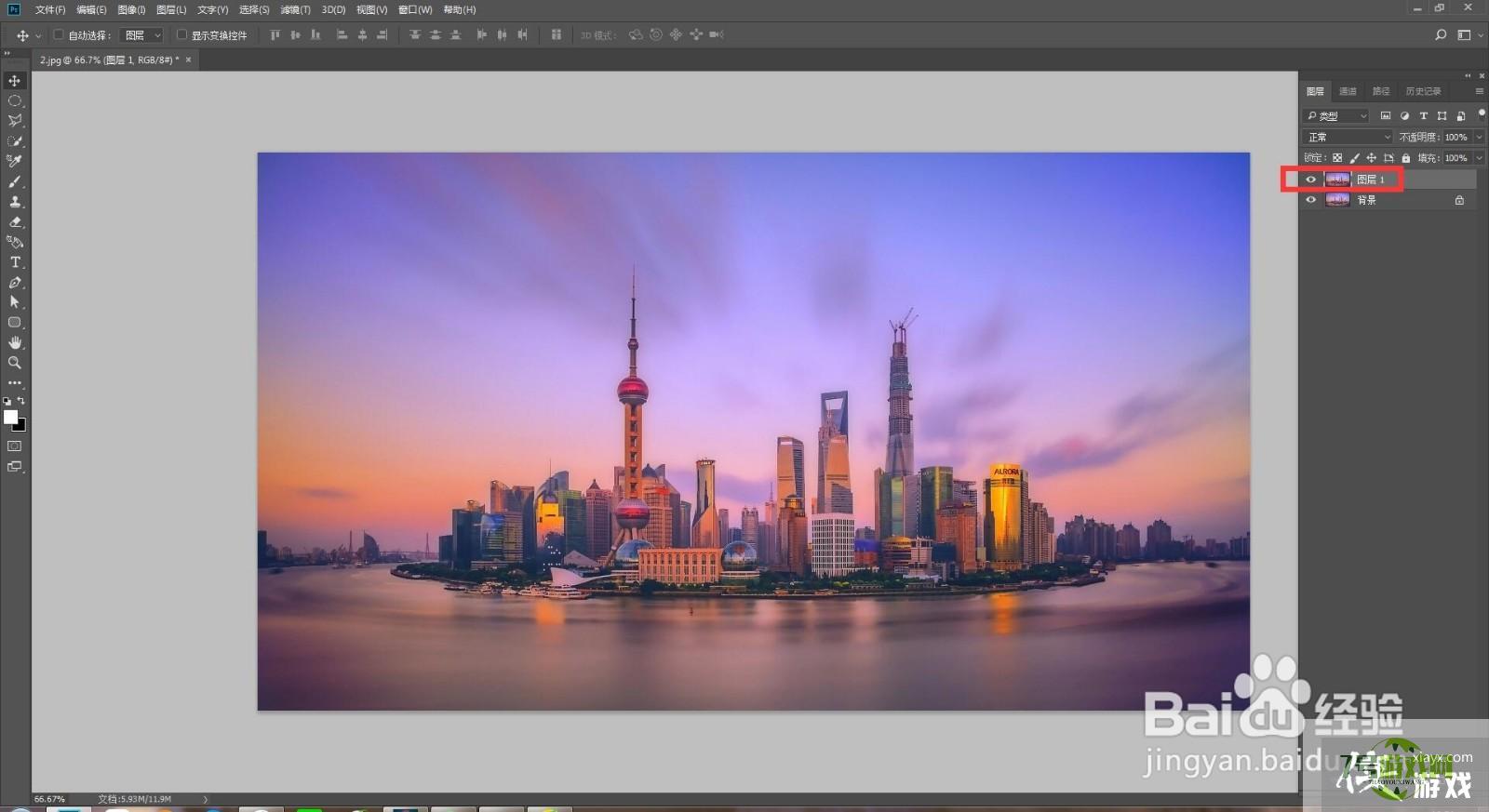The image size is (1489, 812).
Task: Click lock image pixels brush icon
Action: point(1354,158)
